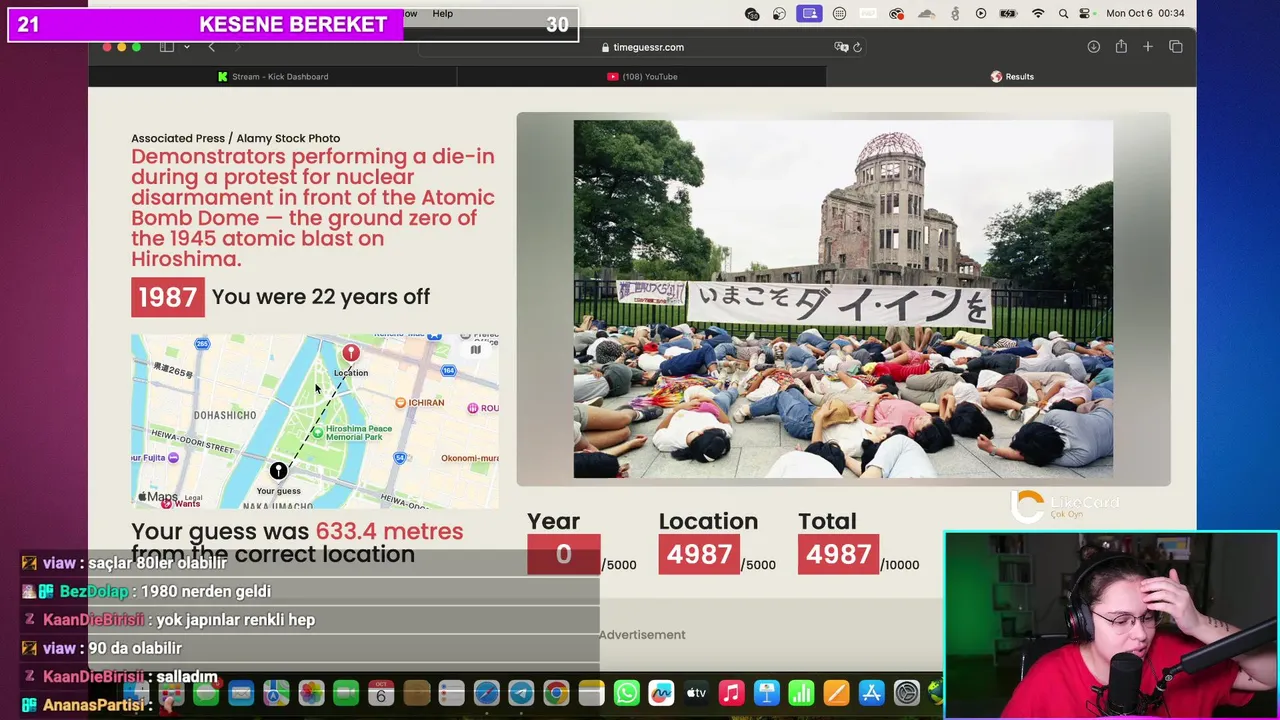Click the translate icon in address bar
1280x720 pixels.
click(841, 47)
